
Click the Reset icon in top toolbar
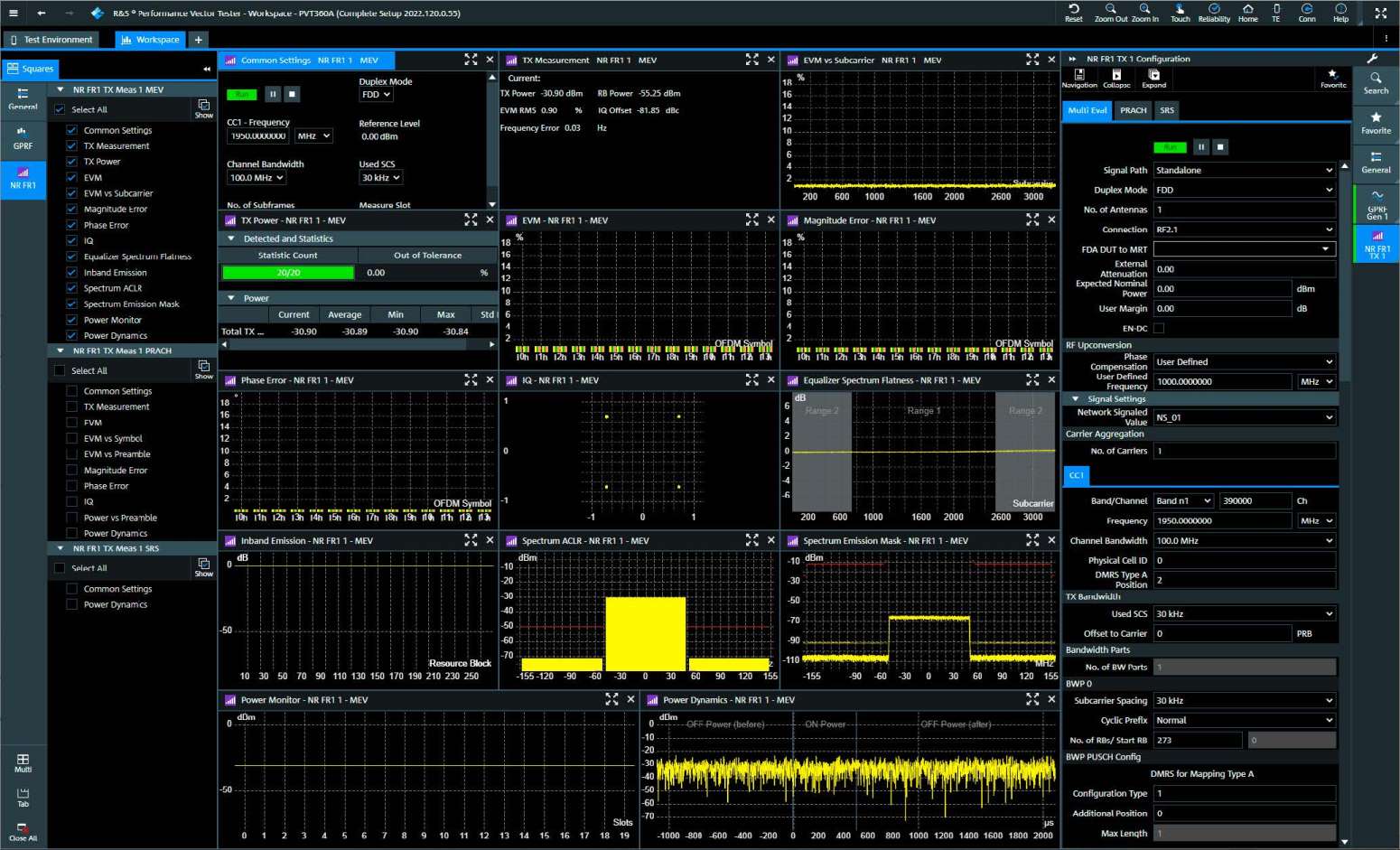(x=1073, y=12)
